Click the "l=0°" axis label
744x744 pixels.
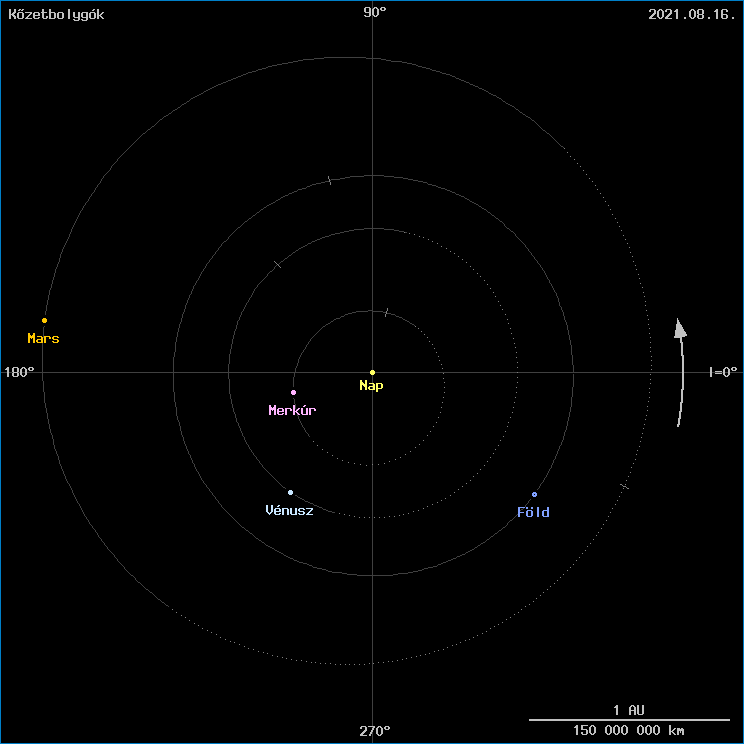coord(723,372)
